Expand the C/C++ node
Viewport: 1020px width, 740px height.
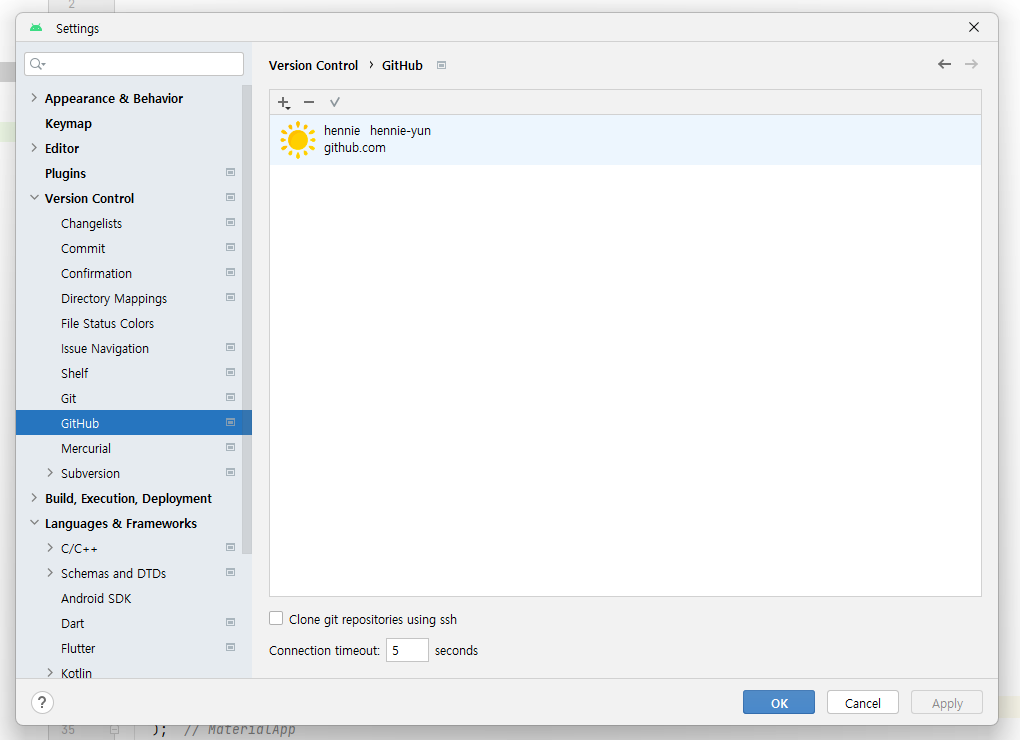click(x=50, y=548)
